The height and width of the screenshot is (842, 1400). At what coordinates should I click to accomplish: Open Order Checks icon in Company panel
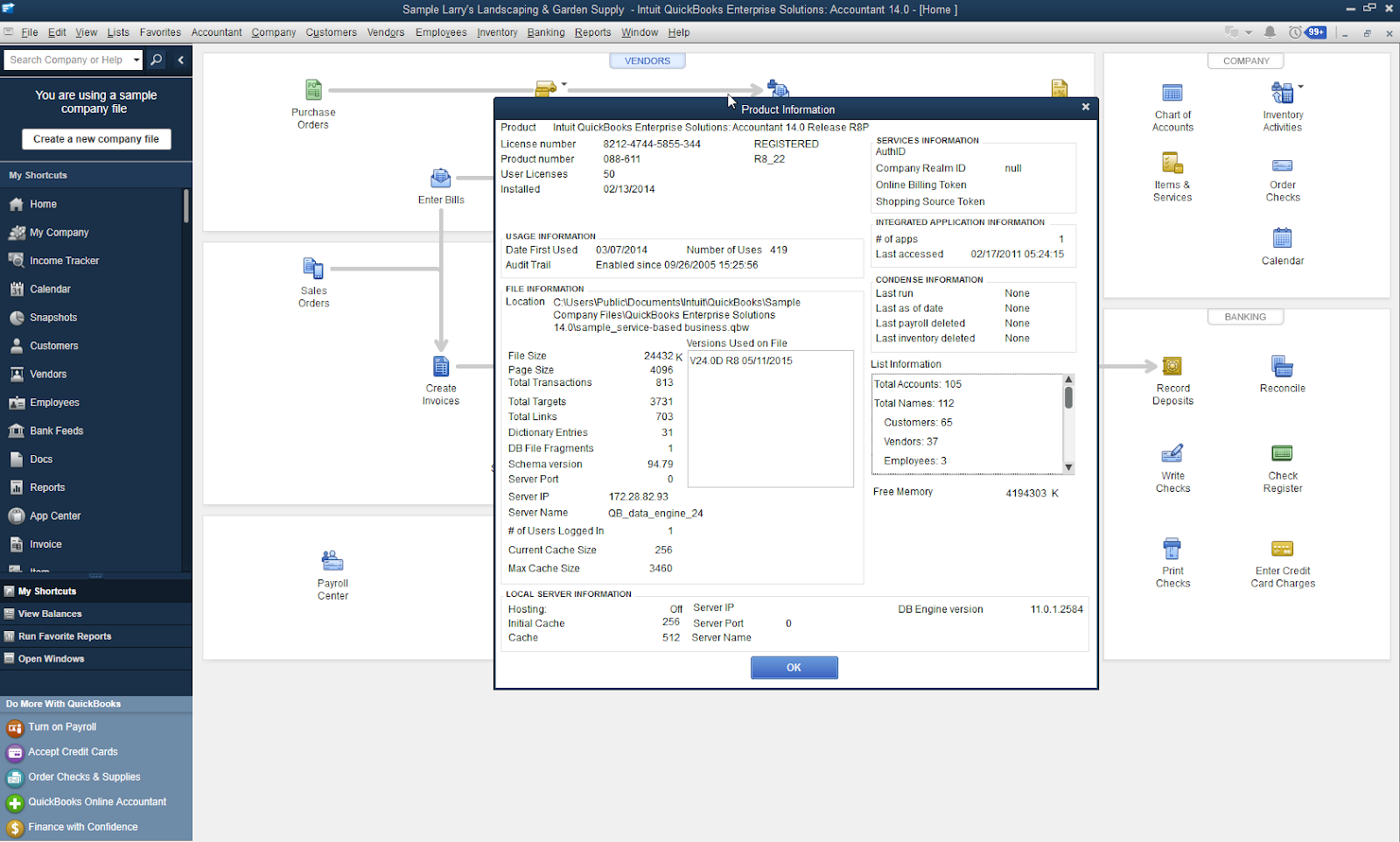(x=1283, y=165)
